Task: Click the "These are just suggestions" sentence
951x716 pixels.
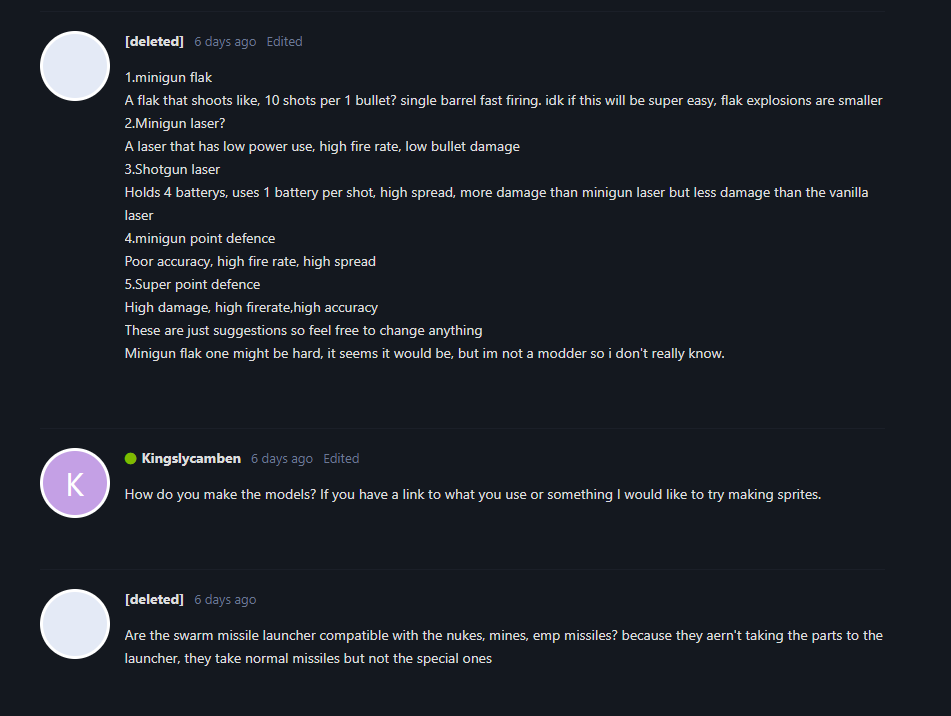Action: tap(303, 330)
